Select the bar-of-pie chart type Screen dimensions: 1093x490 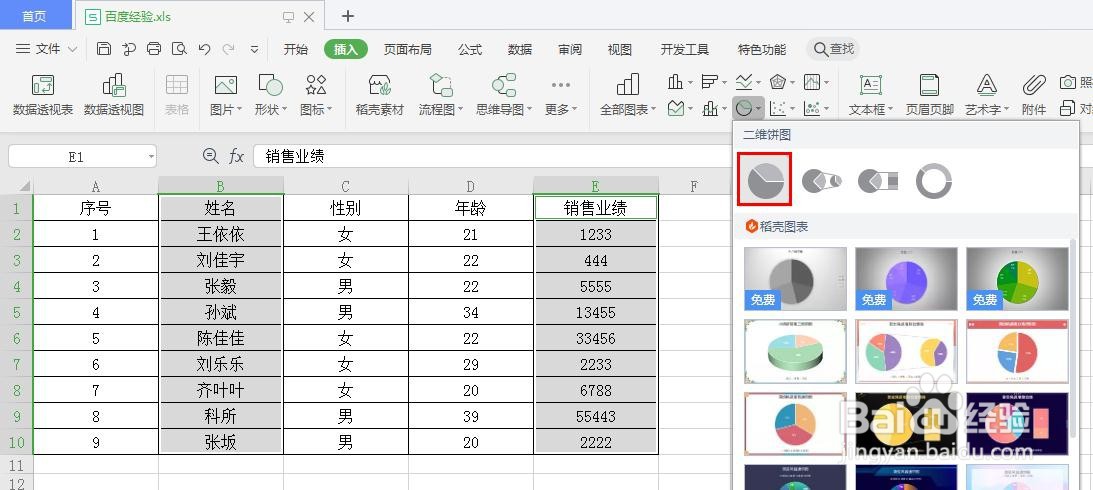pyautogui.click(x=878, y=181)
